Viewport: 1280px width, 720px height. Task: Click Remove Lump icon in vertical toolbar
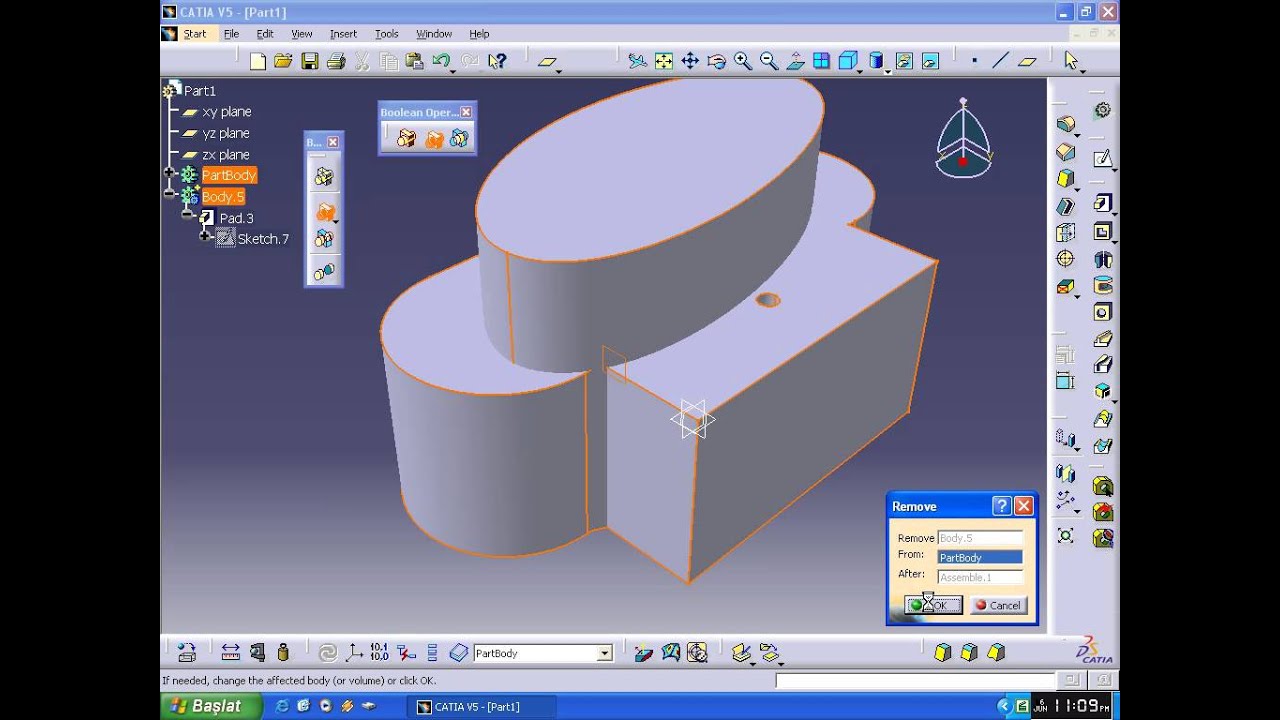tap(324, 271)
